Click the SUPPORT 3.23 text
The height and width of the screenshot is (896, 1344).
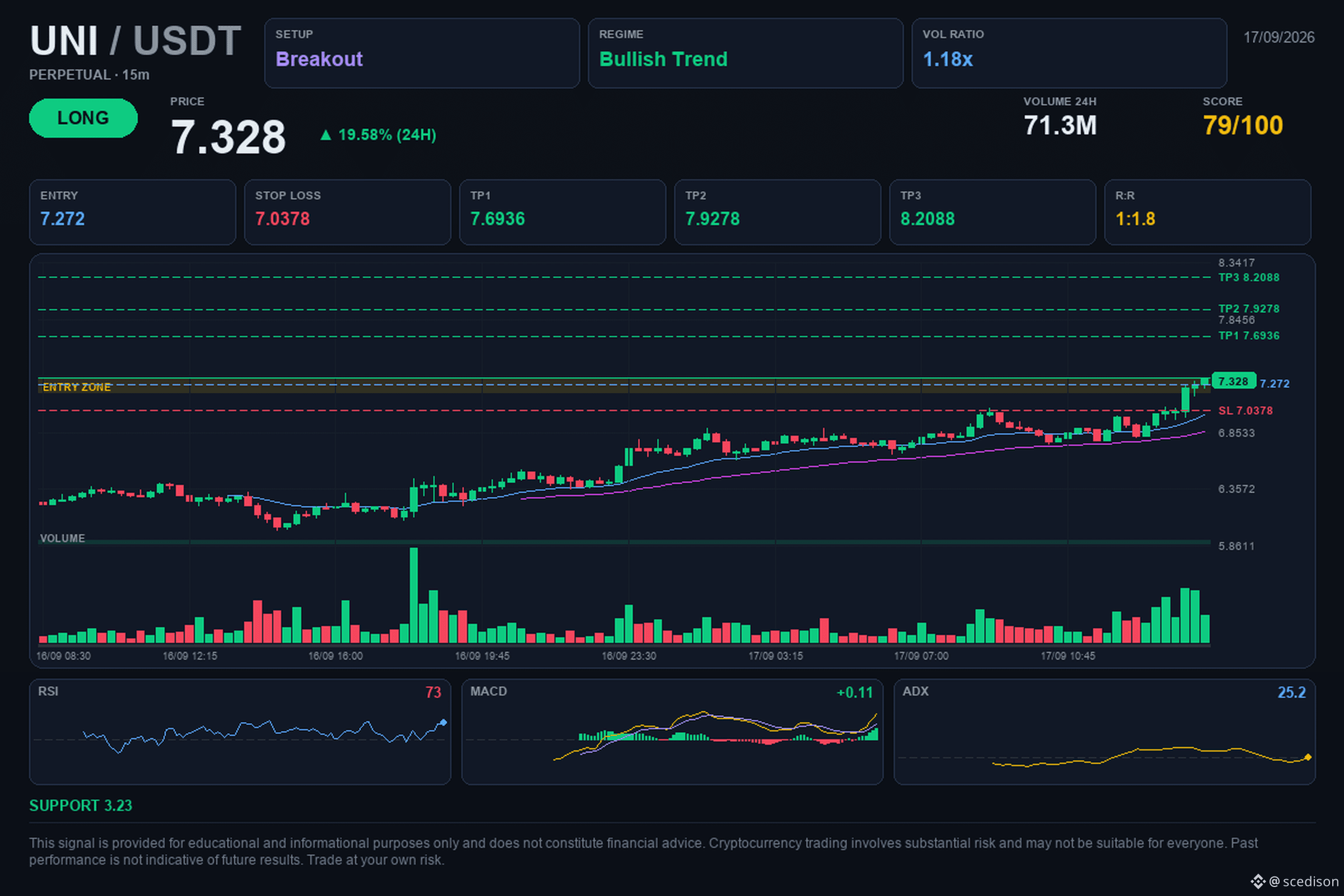81,806
